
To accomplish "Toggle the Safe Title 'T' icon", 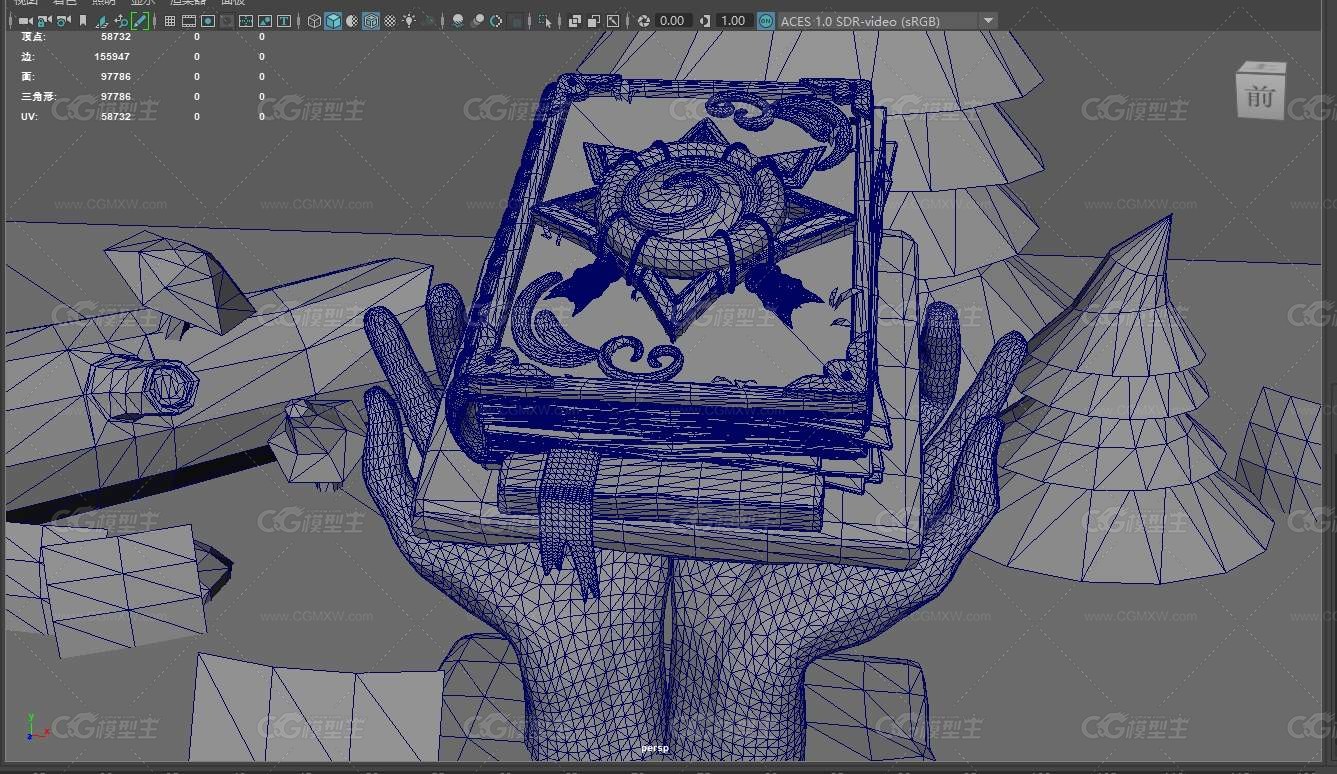I will 284,21.
